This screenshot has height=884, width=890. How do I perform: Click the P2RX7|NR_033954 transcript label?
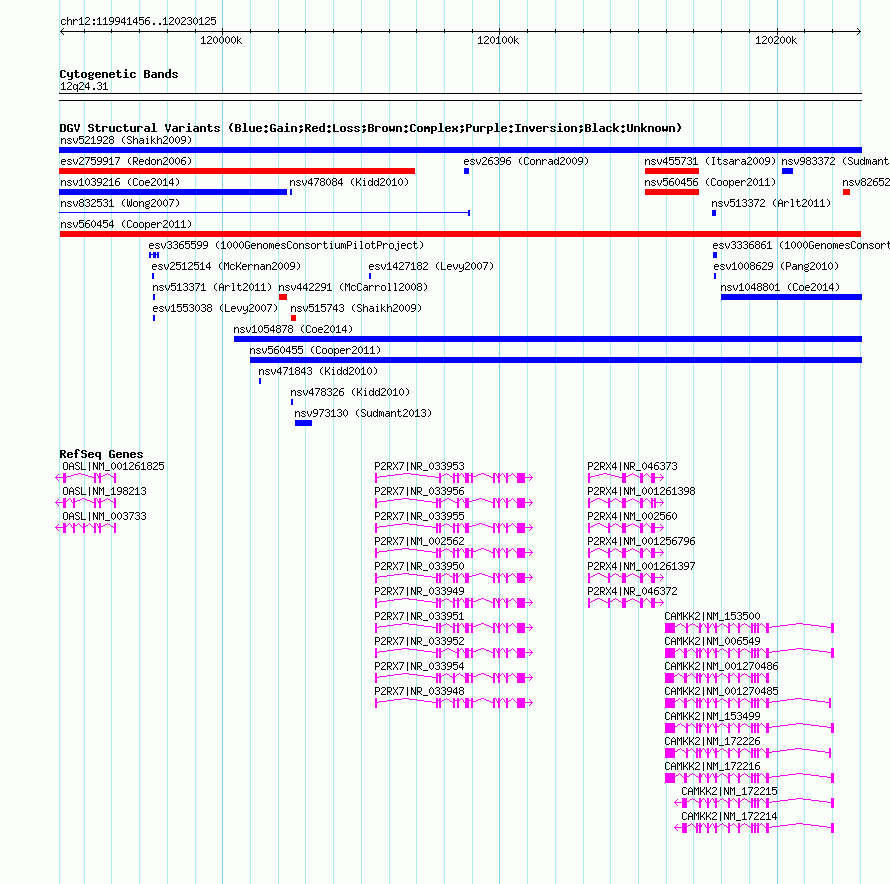point(419,666)
